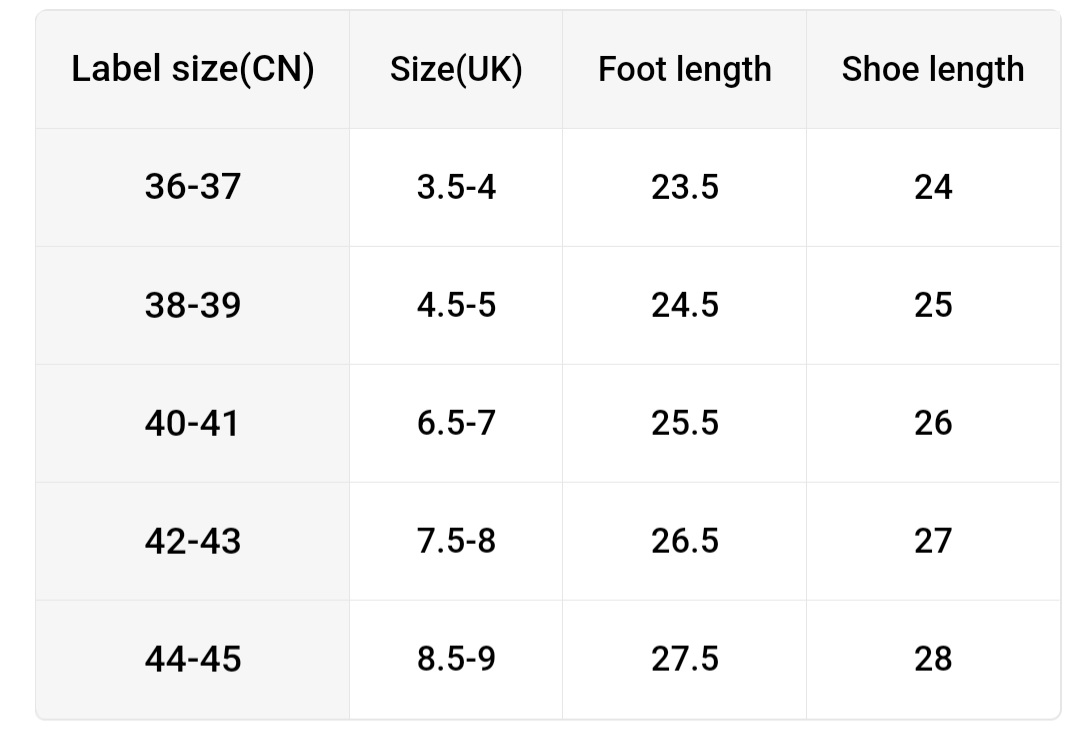The height and width of the screenshot is (737, 1080).
Task: Click the shoe length 26 cell
Action: coord(933,423)
